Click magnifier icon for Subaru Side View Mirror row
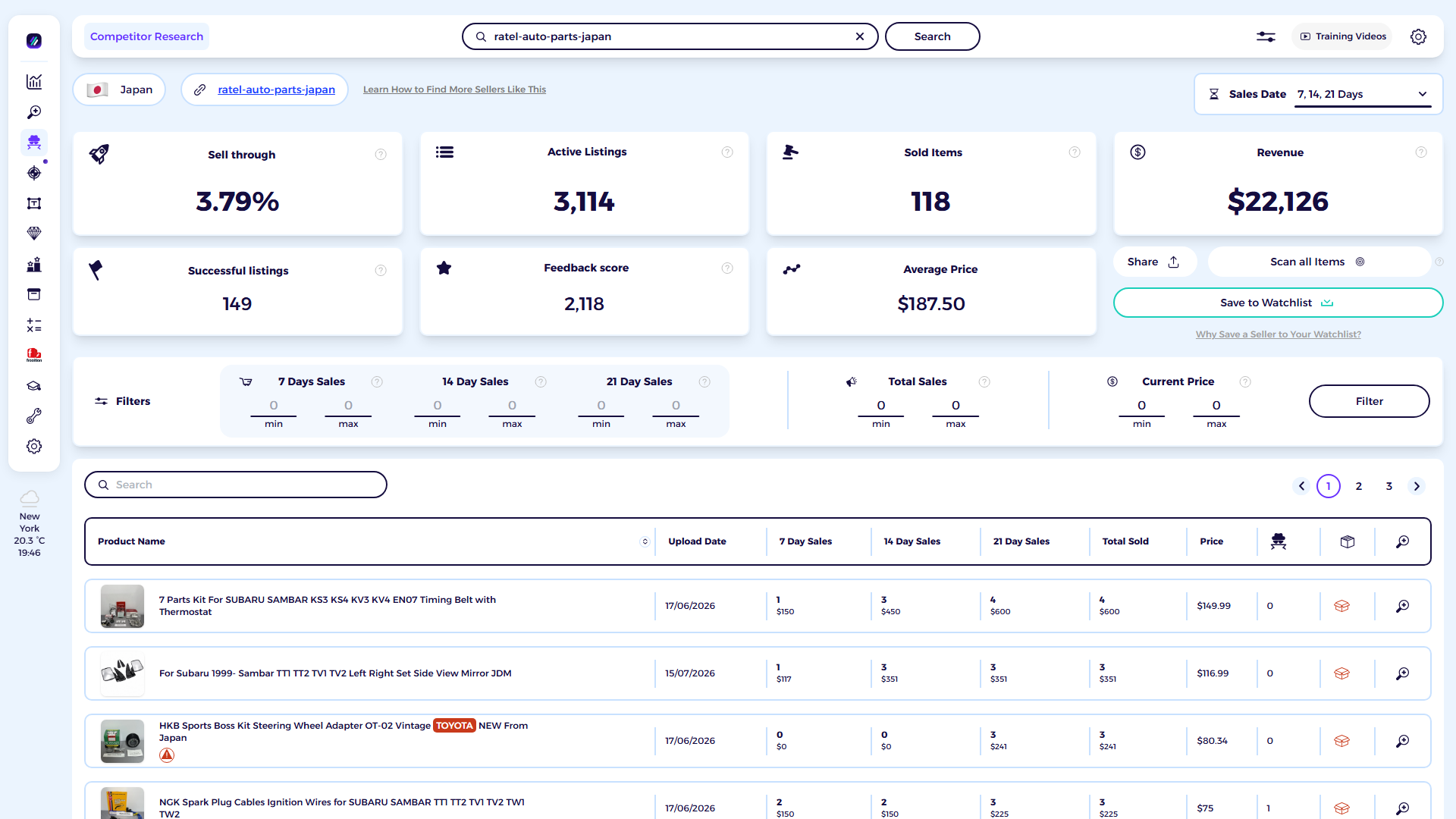 point(1403,673)
